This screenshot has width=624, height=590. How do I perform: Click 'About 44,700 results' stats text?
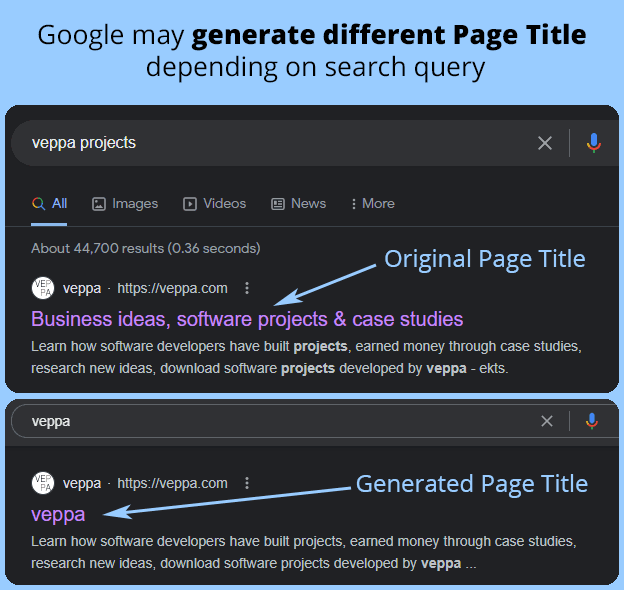(x=146, y=248)
